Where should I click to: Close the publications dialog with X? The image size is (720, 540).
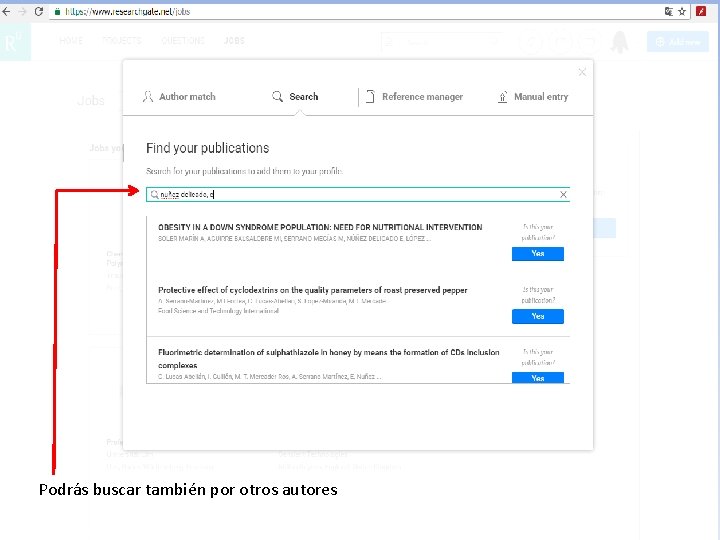[x=582, y=72]
